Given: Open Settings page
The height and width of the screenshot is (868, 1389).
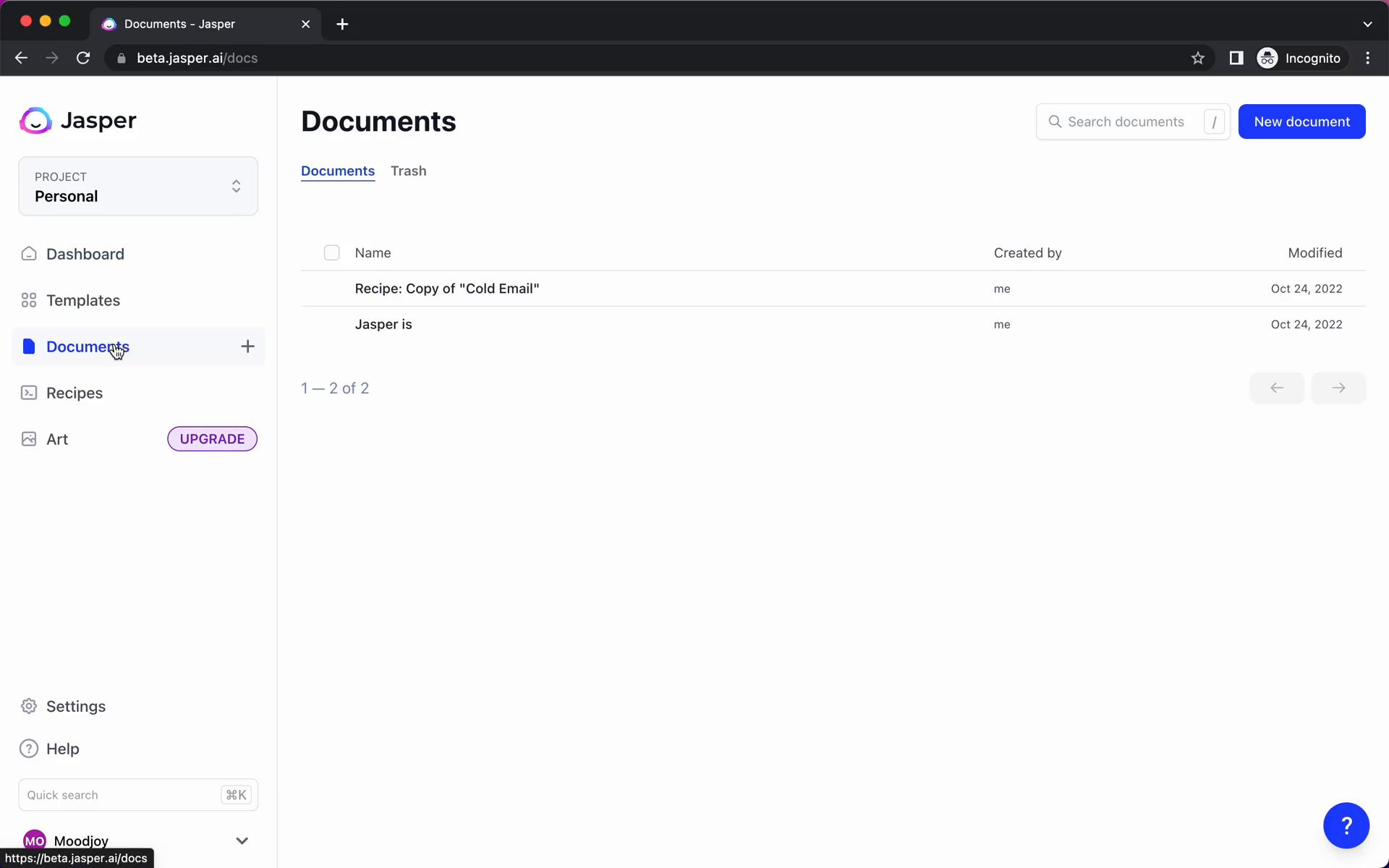Looking at the screenshot, I should (x=76, y=706).
